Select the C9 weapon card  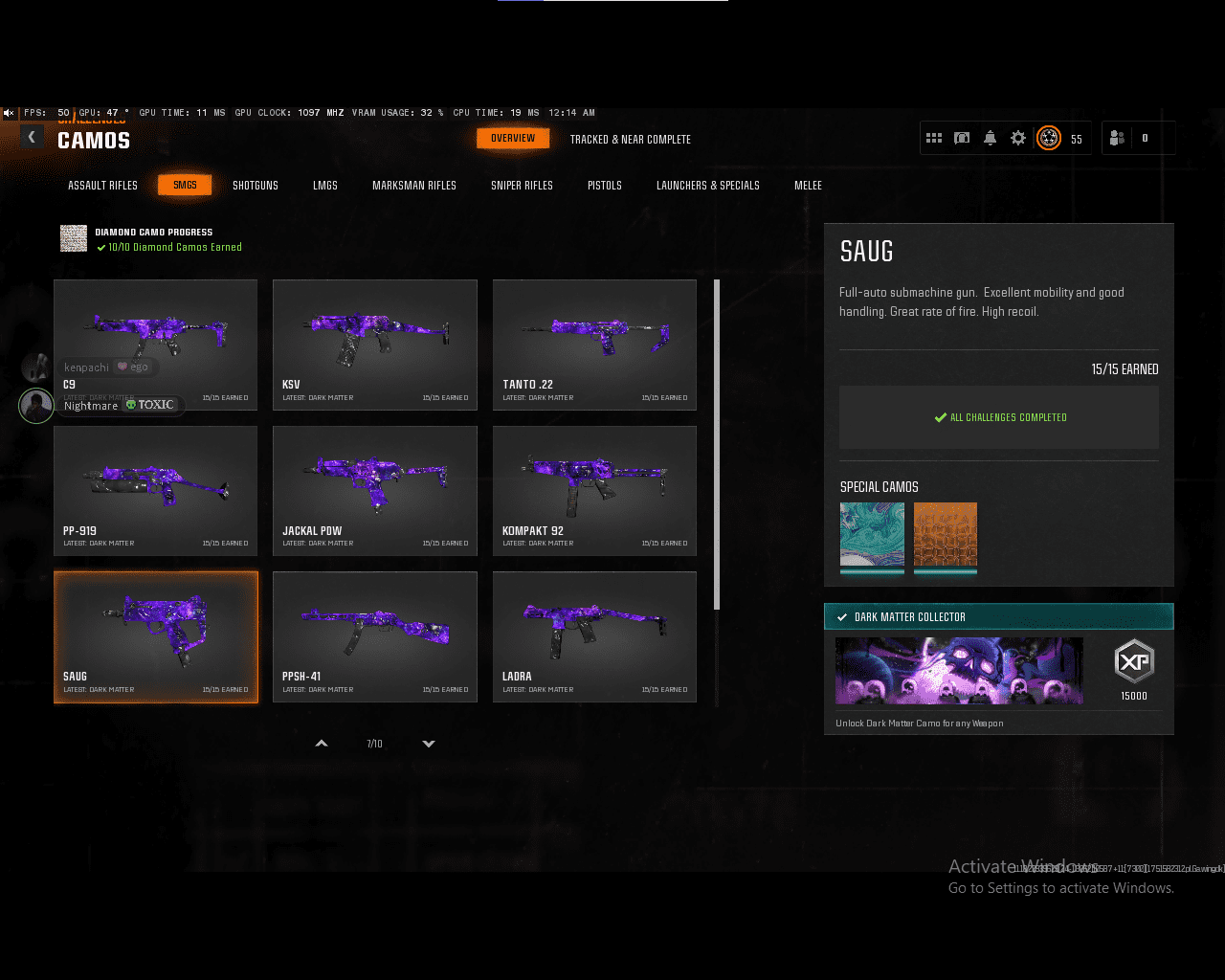[156, 345]
